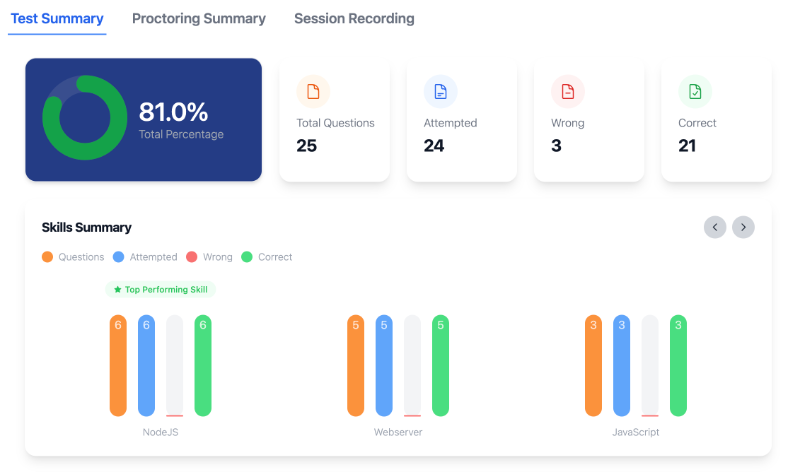Toggle the Questions legend item
Image resolution: width=800 pixels, height=472 pixels.
(73, 257)
